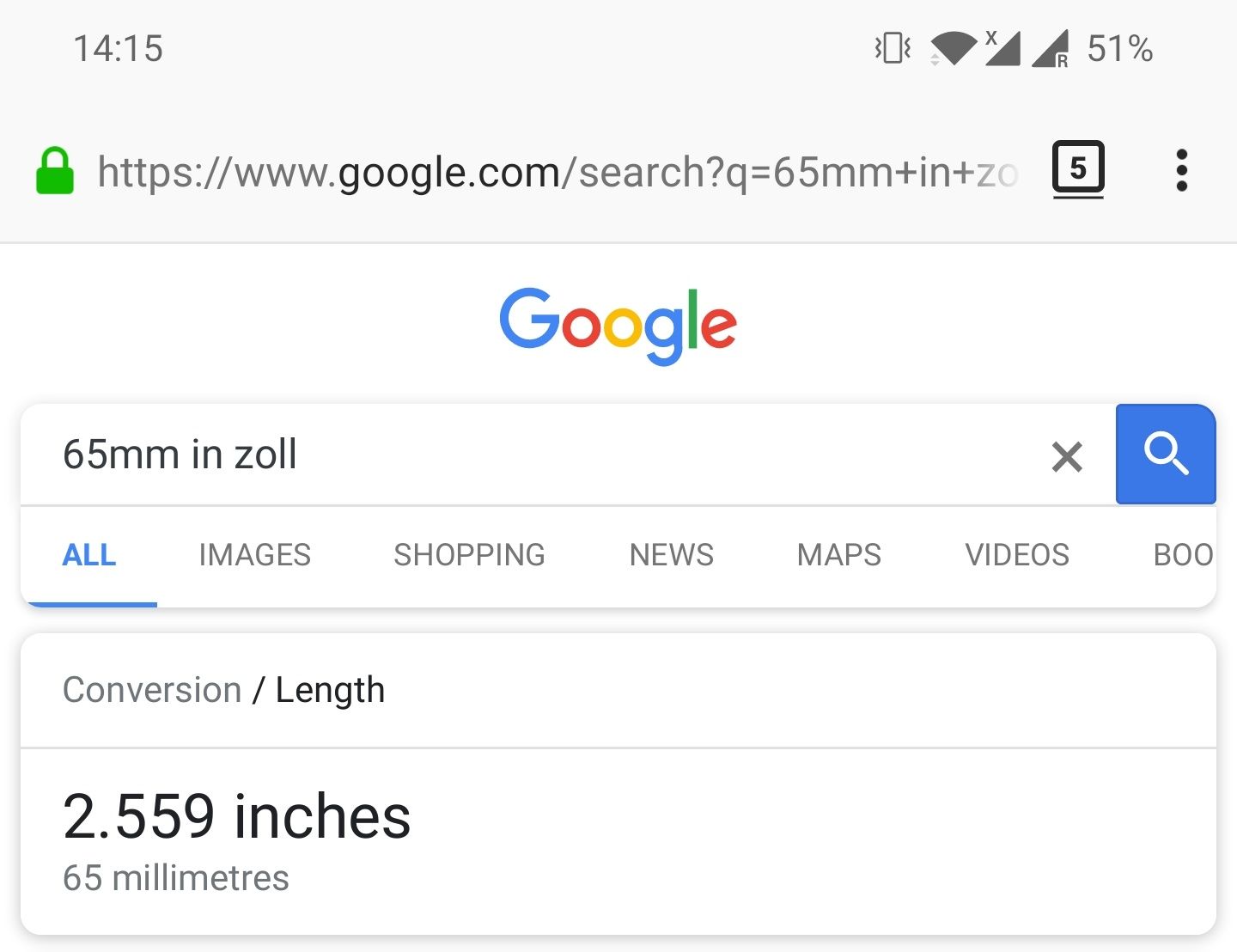
Task: Tap the URL address bar
Action: pos(558,172)
